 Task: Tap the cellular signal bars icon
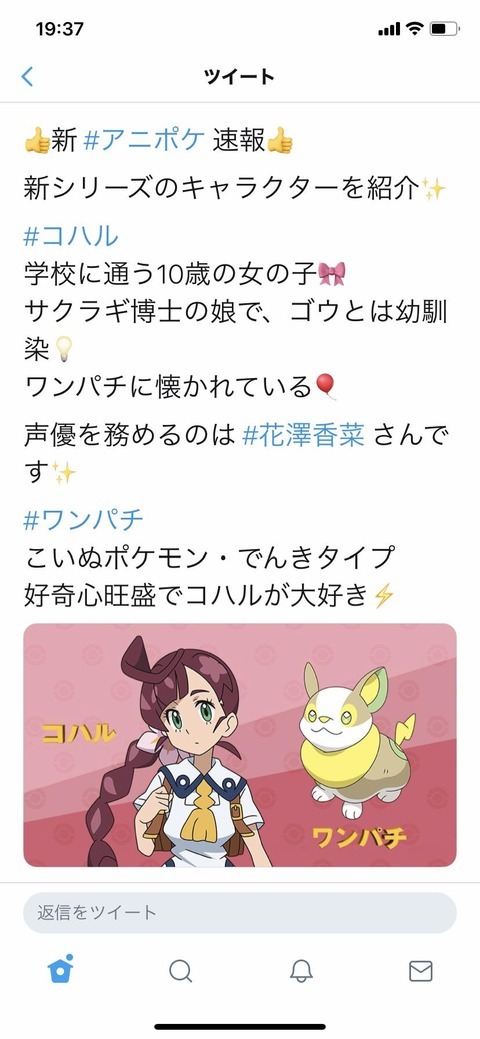click(x=389, y=29)
